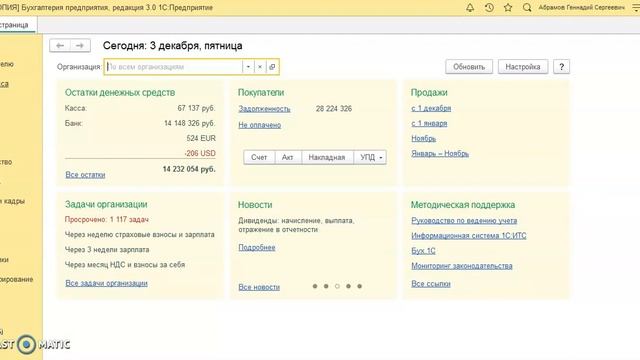Open Руководство по ведению учета link

(464, 220)
